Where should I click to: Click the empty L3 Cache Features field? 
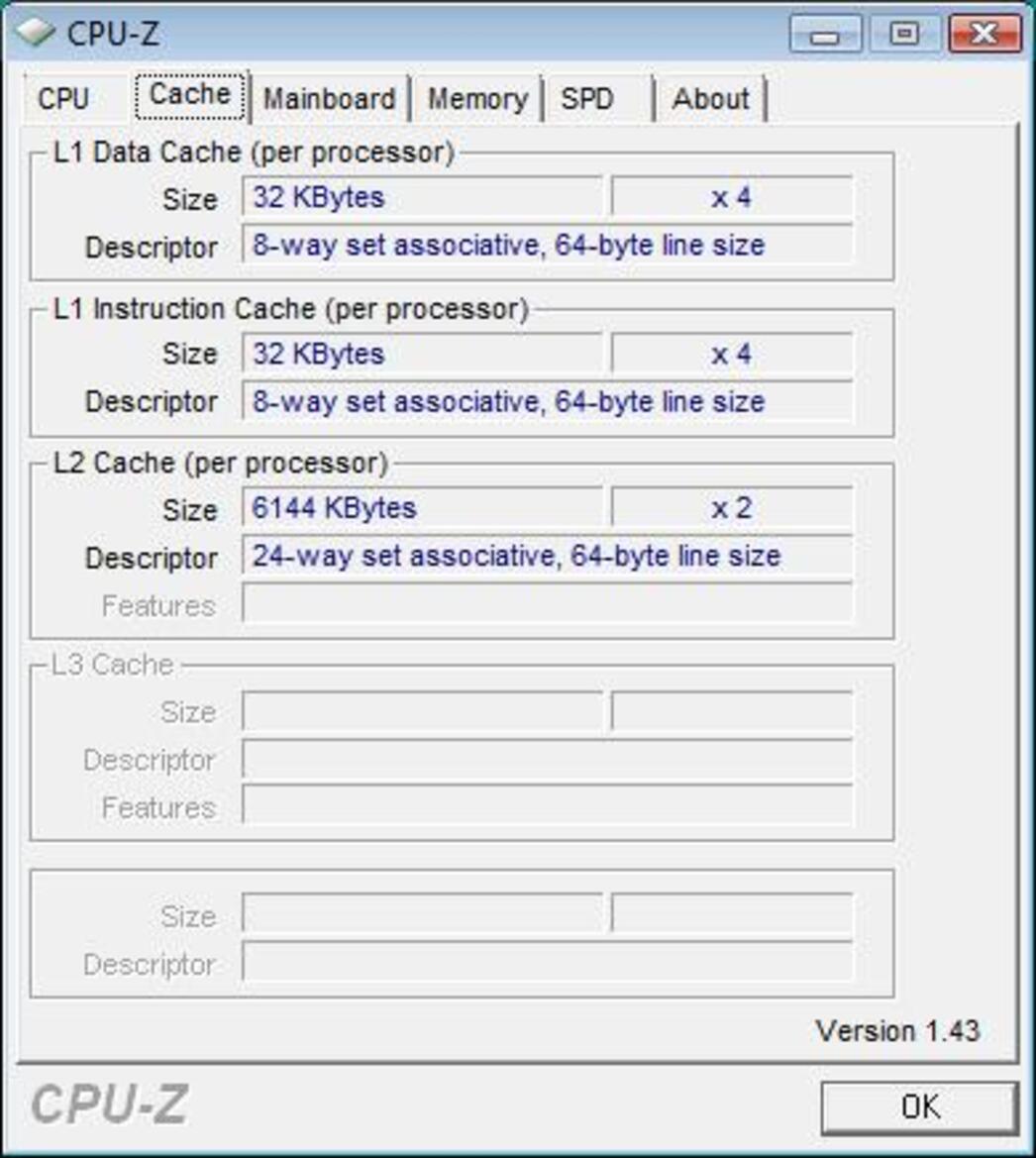click(x=547, y=806)
